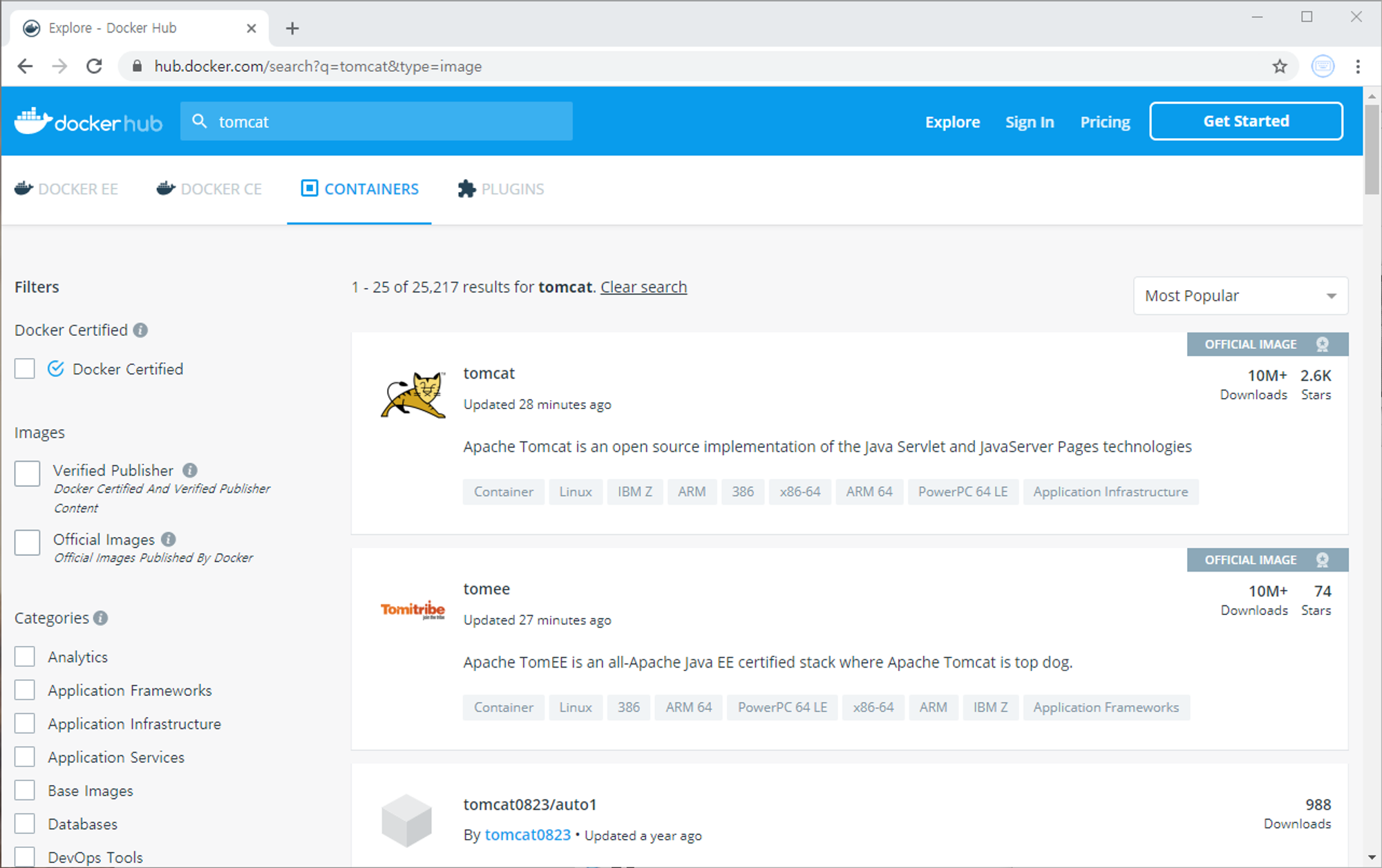
Task: Reload the Docker Hub page
Action: click(x=95, y=66)
